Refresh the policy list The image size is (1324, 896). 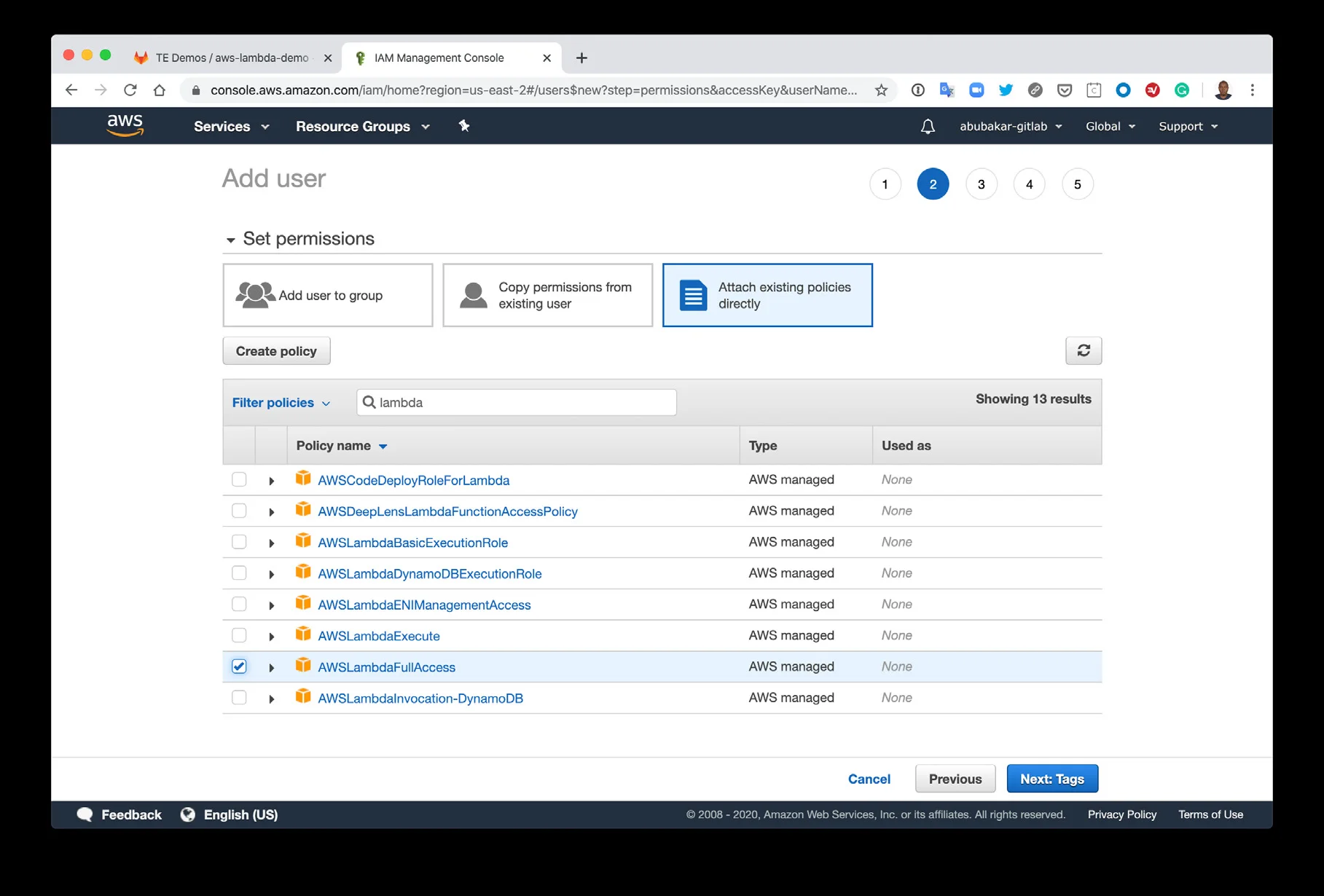[x=1083, y=350]
